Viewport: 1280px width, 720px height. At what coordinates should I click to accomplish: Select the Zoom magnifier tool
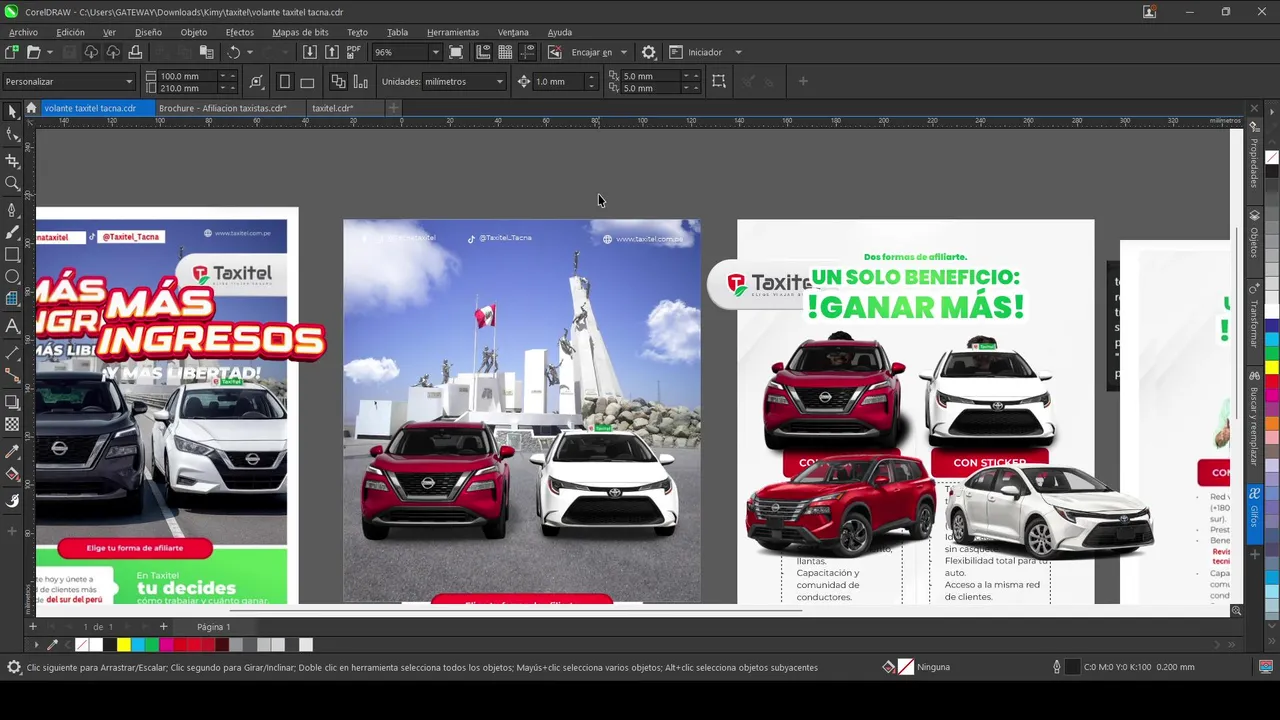click(12, 184)
